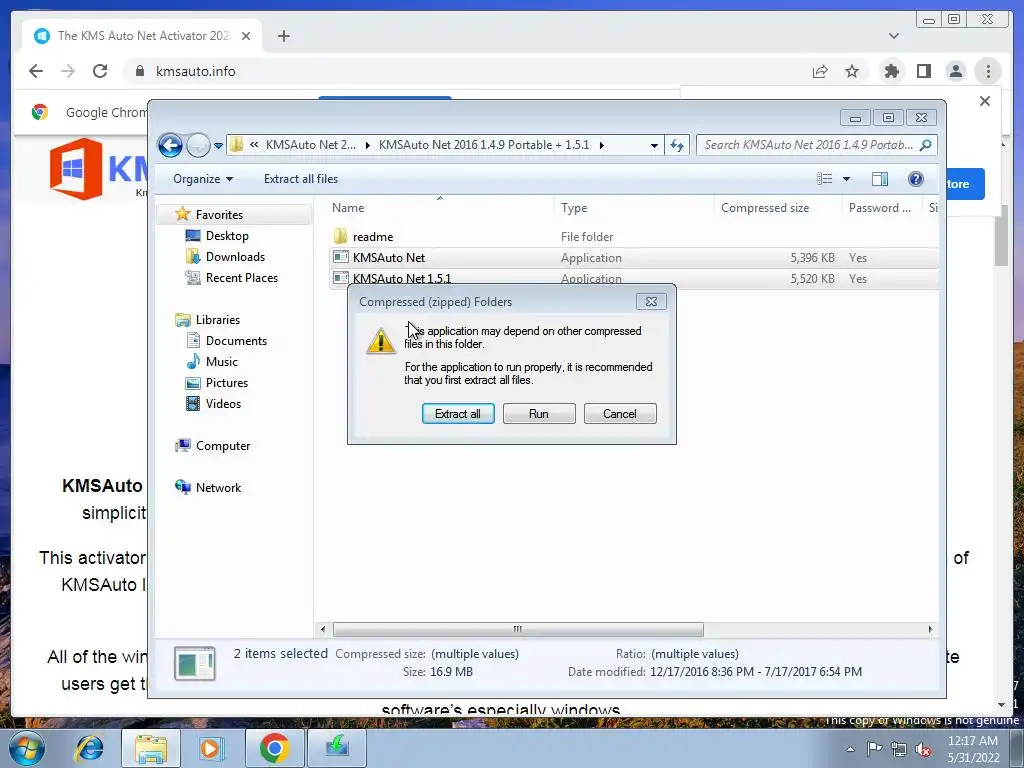
Task: Open the view options dropdown arrow
Action: [x=846, y=179]
